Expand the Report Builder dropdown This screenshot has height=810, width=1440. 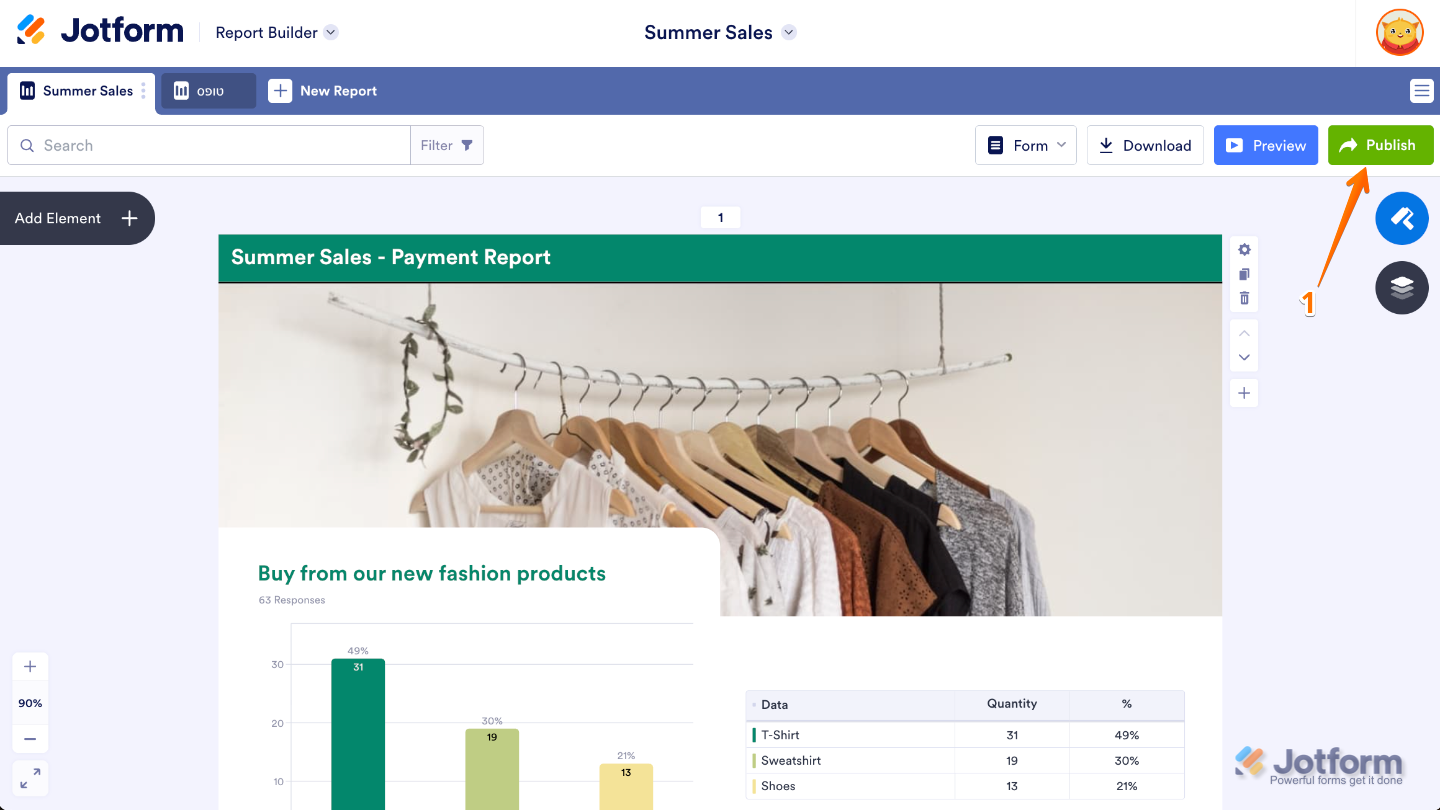point(330,32)
